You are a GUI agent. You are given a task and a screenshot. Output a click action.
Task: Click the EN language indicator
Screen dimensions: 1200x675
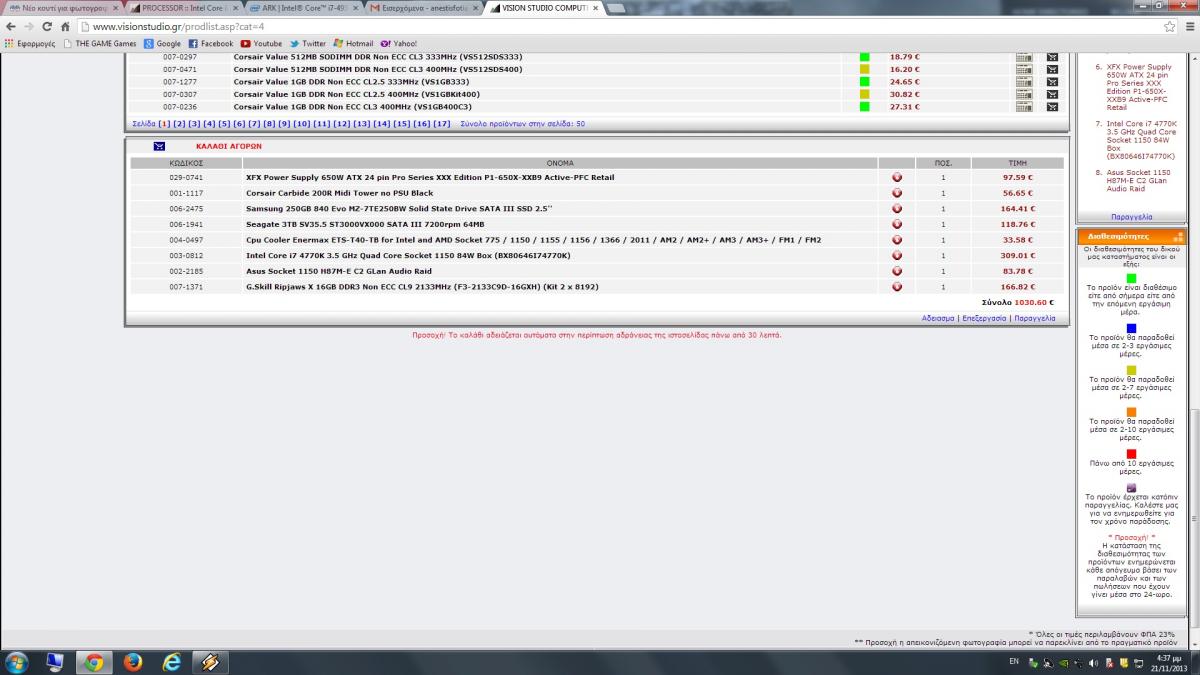1014,661
